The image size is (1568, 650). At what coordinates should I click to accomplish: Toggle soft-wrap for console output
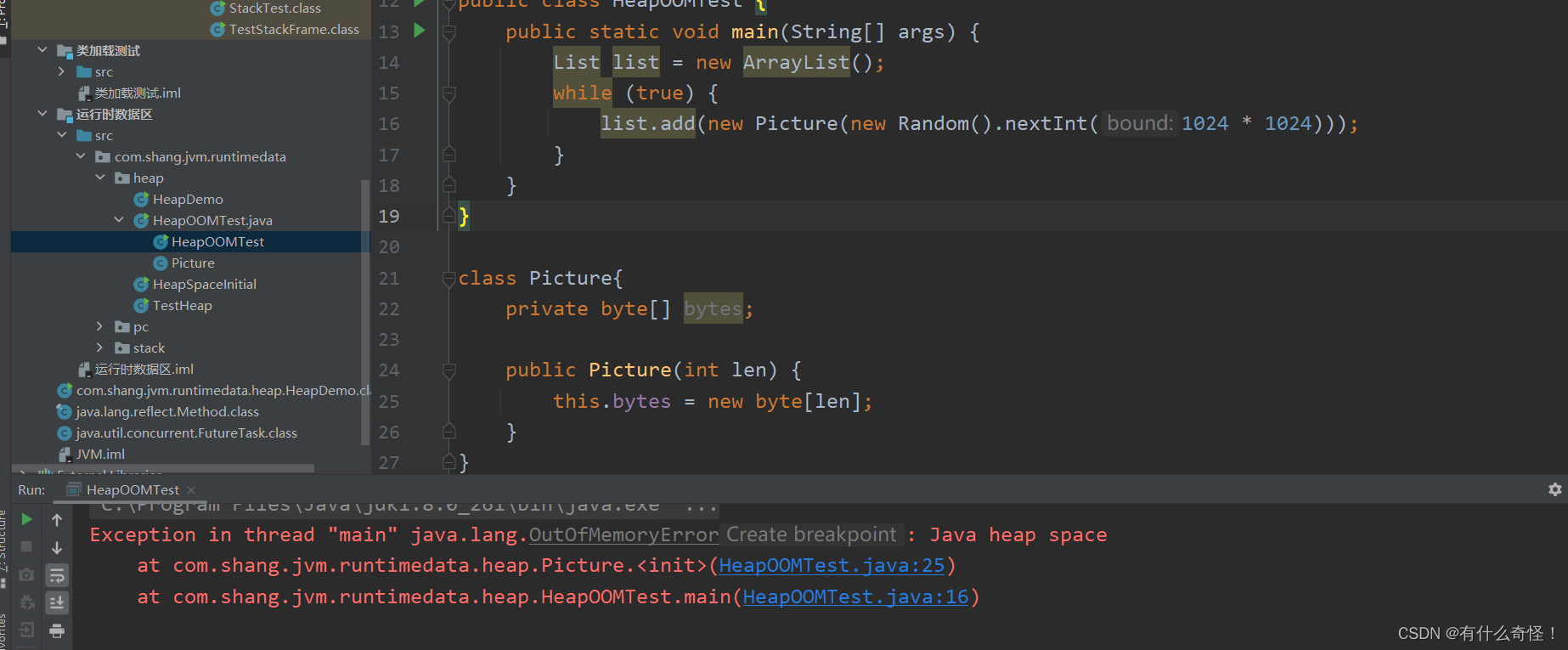point(57,575)
